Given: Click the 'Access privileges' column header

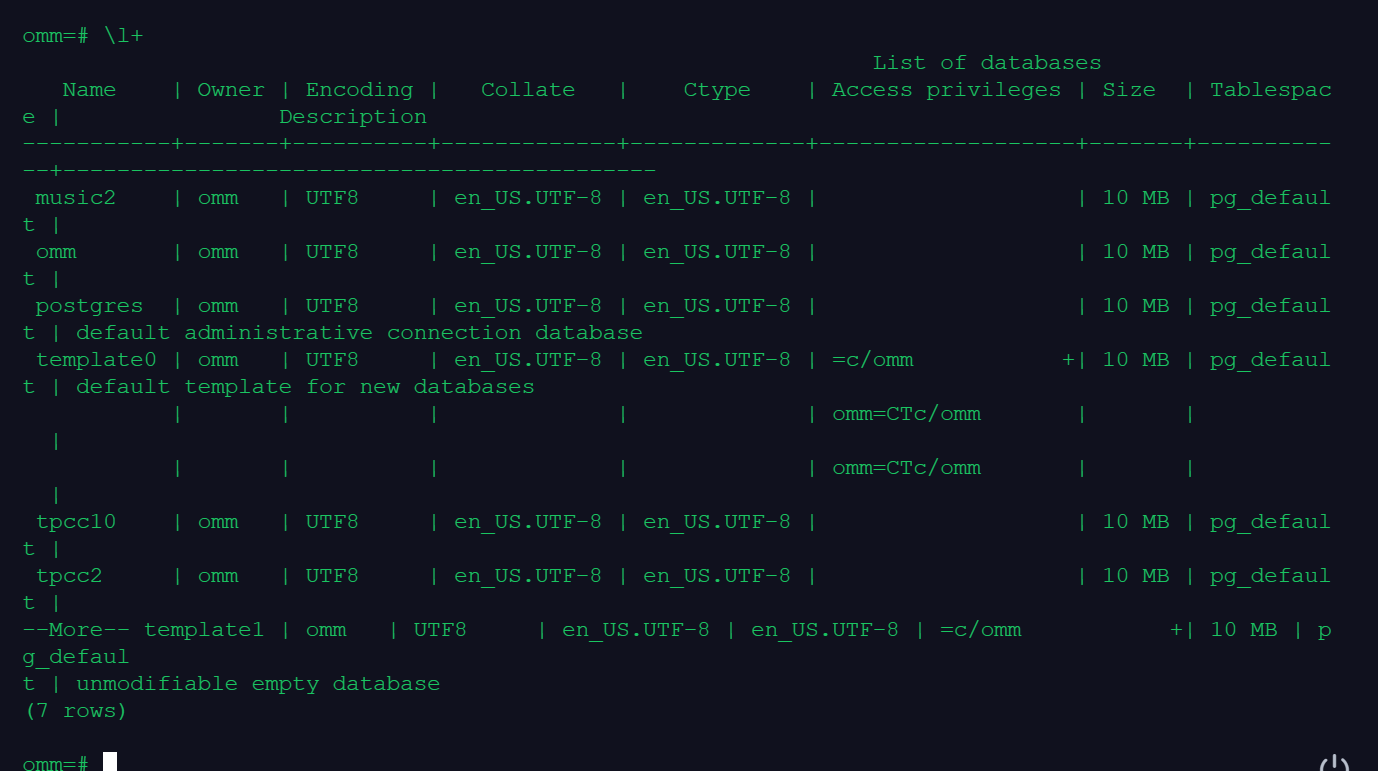Looking at the screenshot, I should (946, 90).
